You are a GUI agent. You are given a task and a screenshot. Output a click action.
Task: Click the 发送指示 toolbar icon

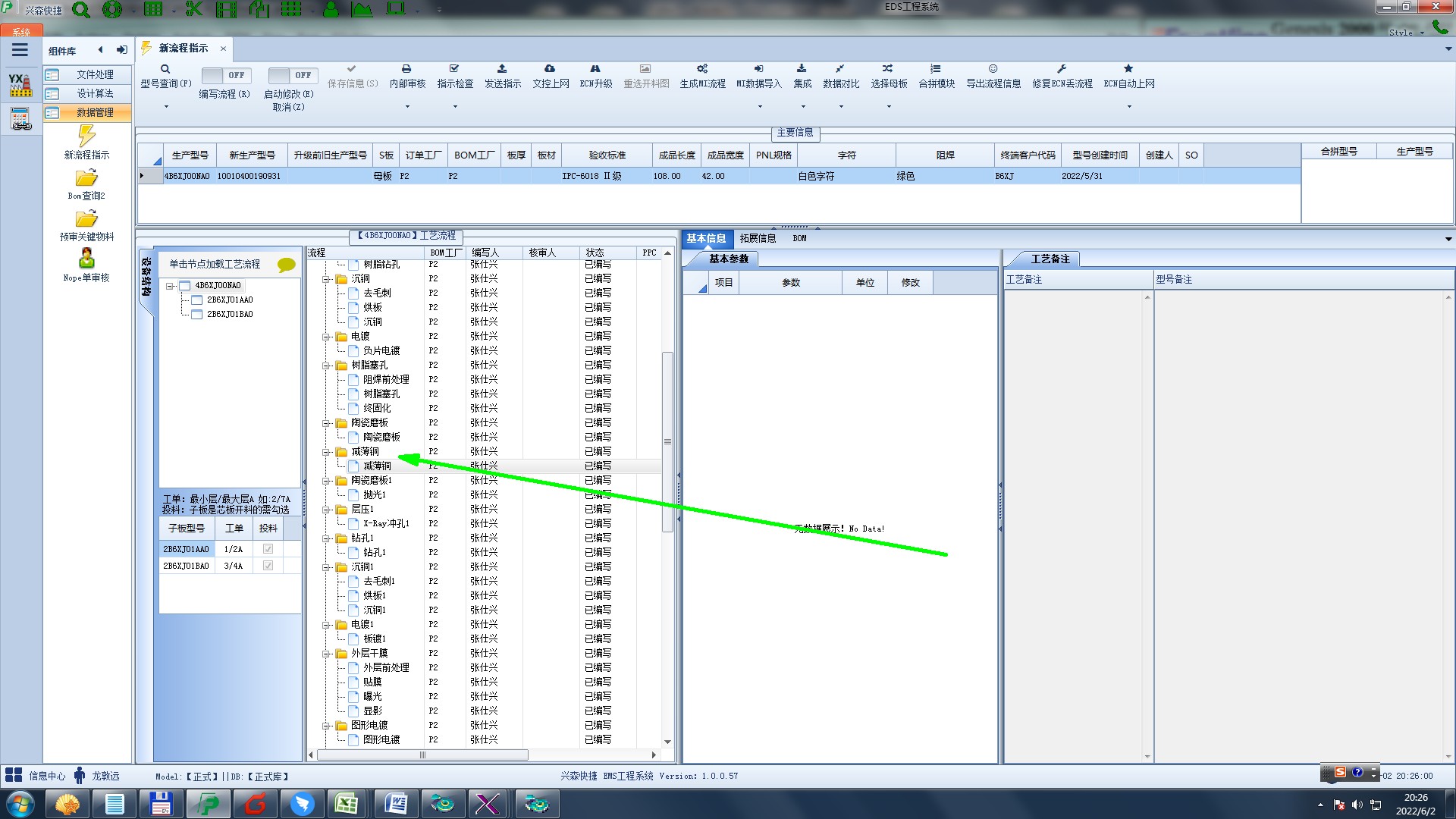tap(502, 69)
